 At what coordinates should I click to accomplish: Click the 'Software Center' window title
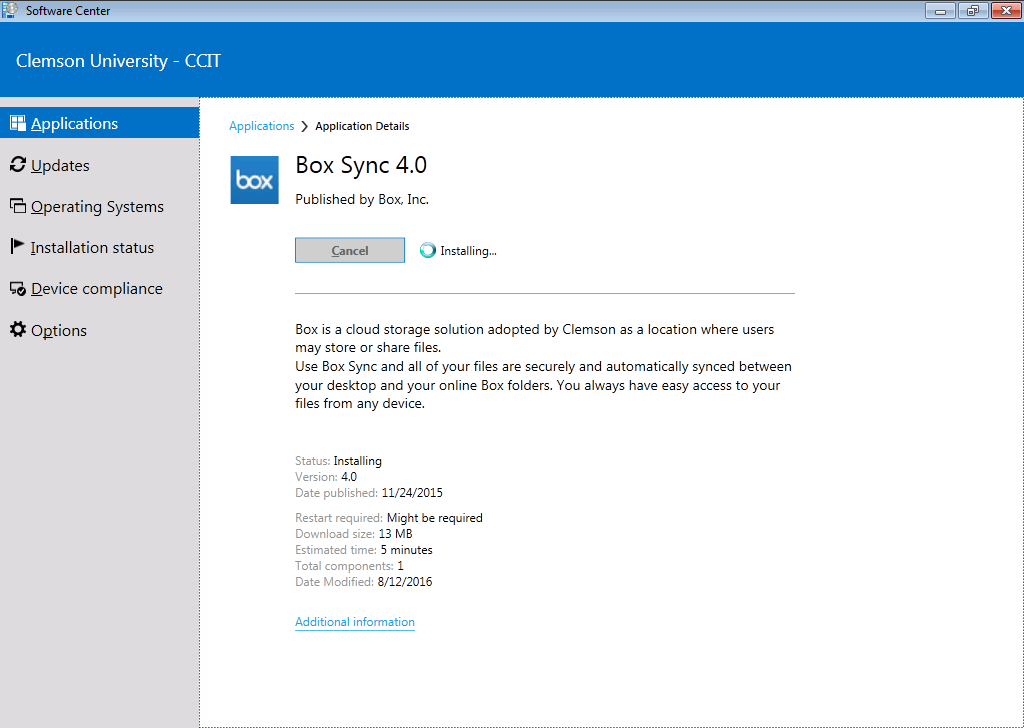pos(68,10)
